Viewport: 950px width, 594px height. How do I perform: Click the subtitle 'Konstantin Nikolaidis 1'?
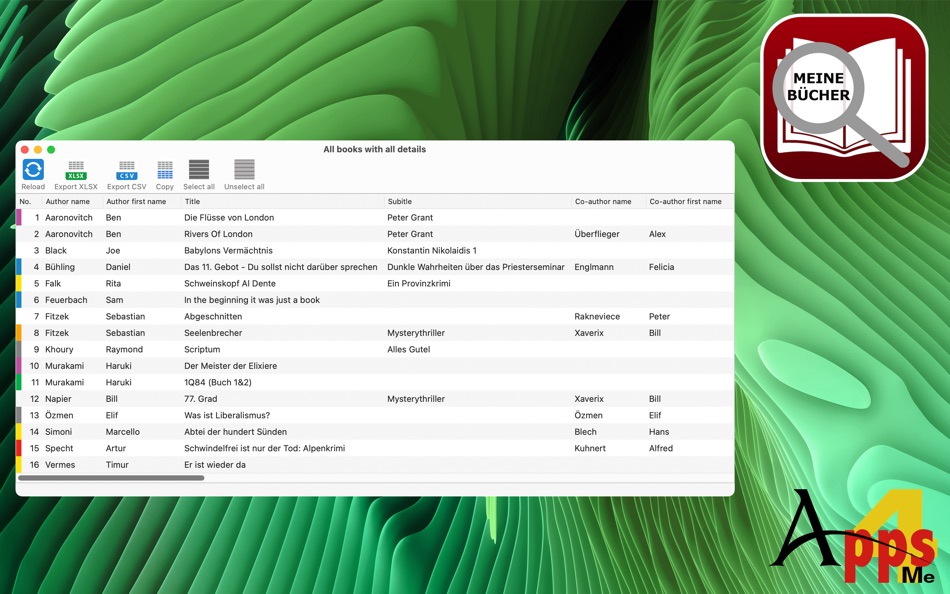click(432, 250)
